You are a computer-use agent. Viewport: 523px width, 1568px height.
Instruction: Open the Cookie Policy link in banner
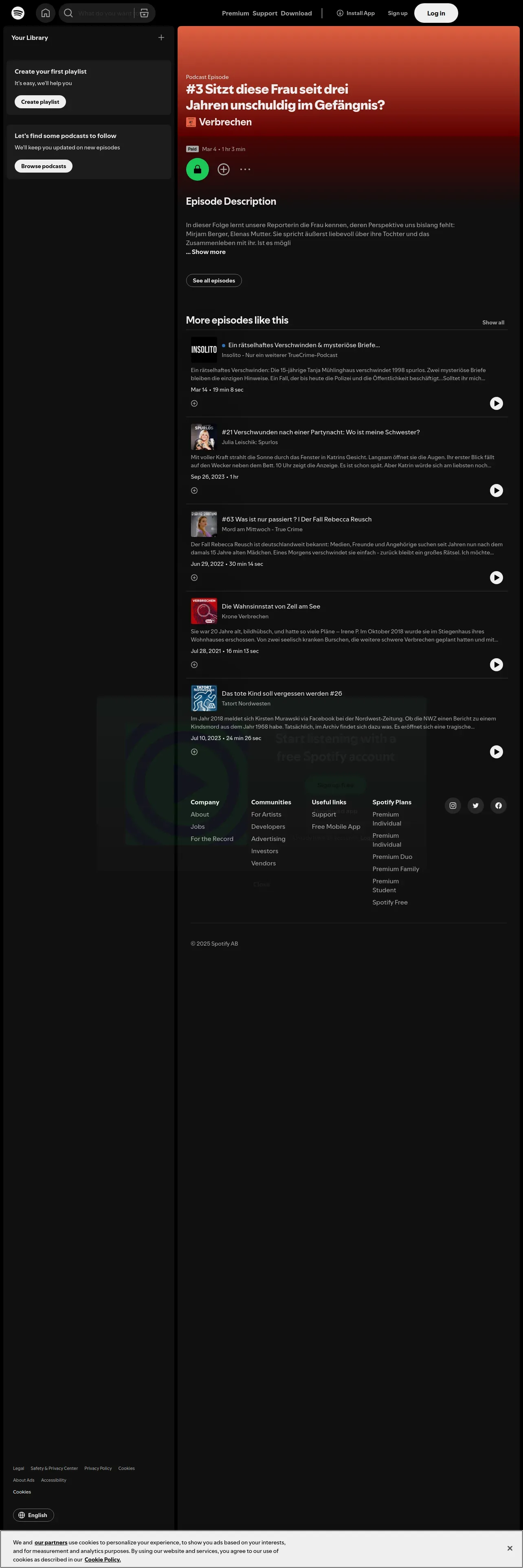(x=102, y=1559)
